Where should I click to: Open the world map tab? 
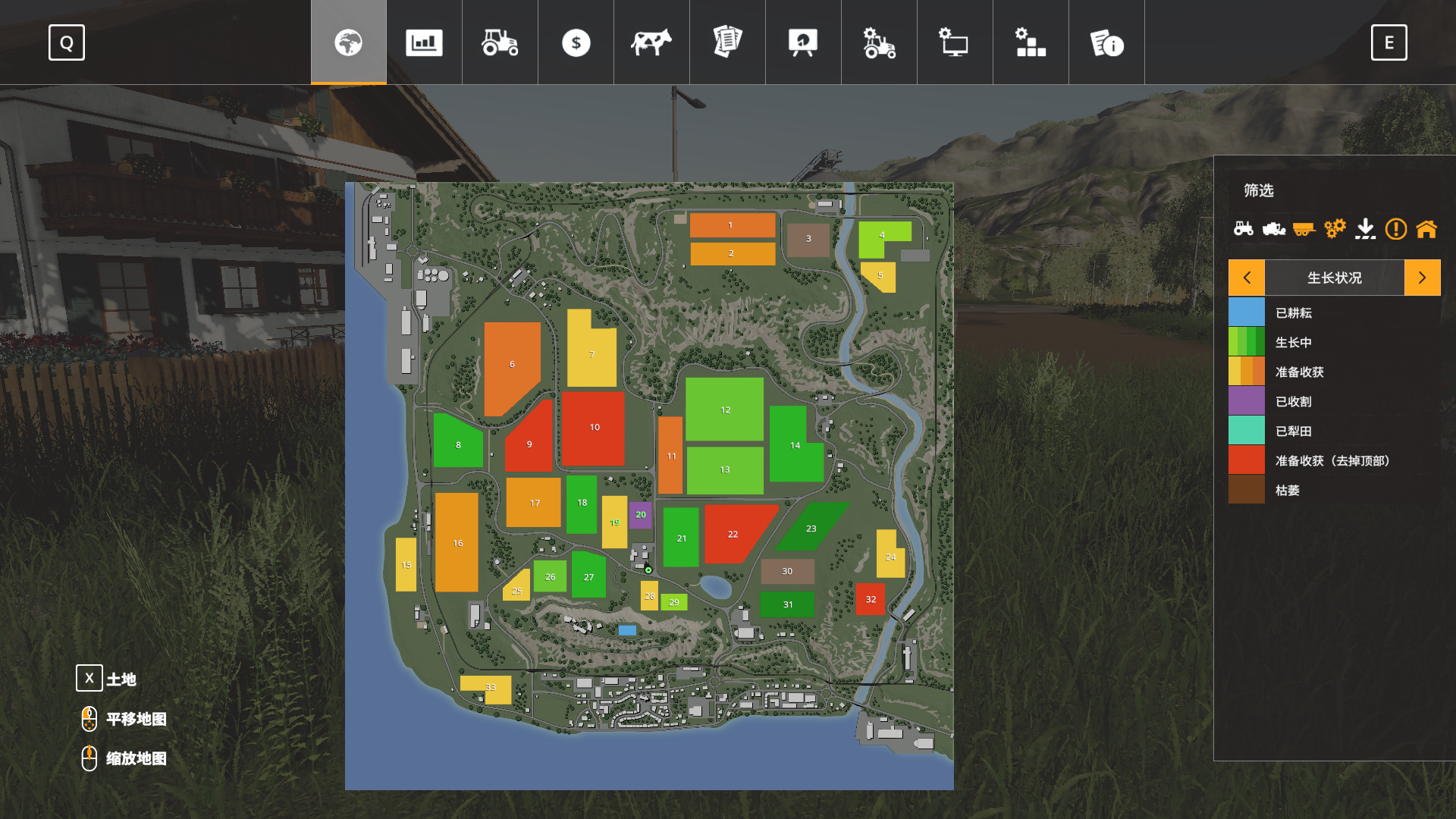pyautogui.click(x=349, y=42)
